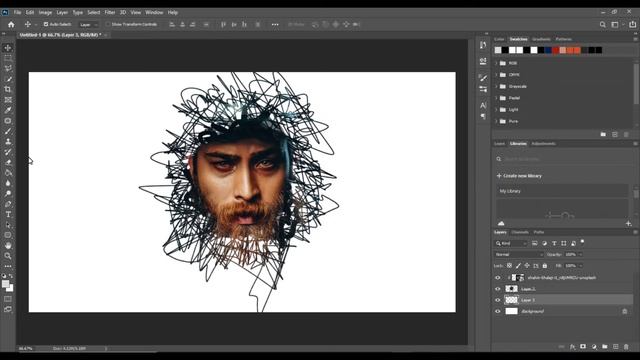Create new fill or adjustment layer icon

click(594, 347)
